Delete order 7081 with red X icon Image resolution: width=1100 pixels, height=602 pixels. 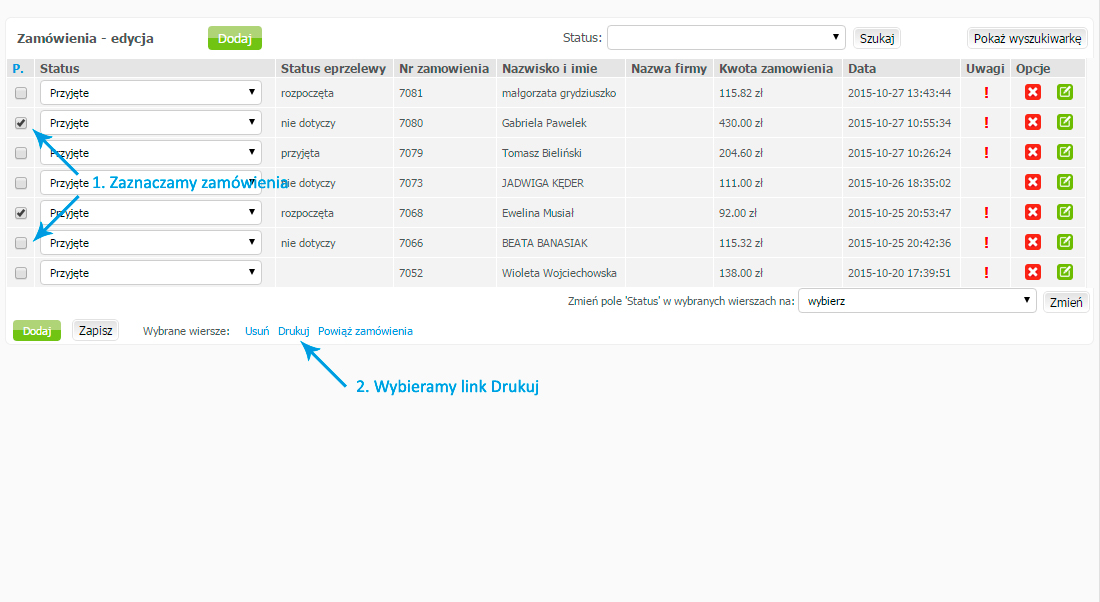point(1033,92)
